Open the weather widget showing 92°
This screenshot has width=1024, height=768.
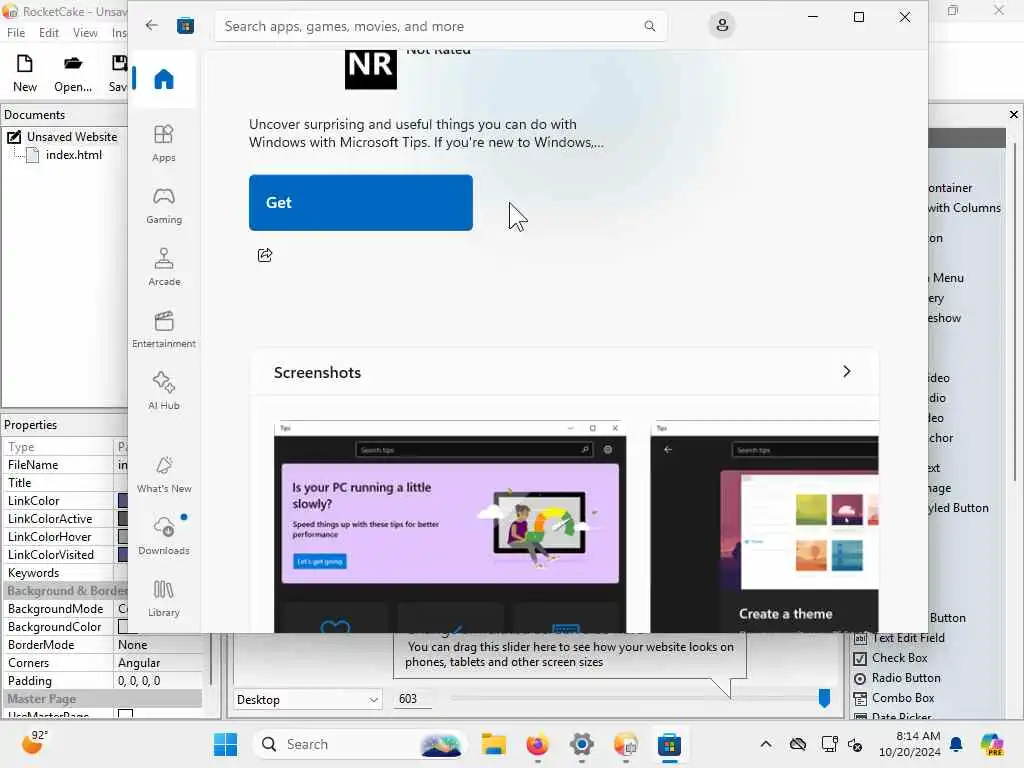pyautogui.click(x=35, y=743)
